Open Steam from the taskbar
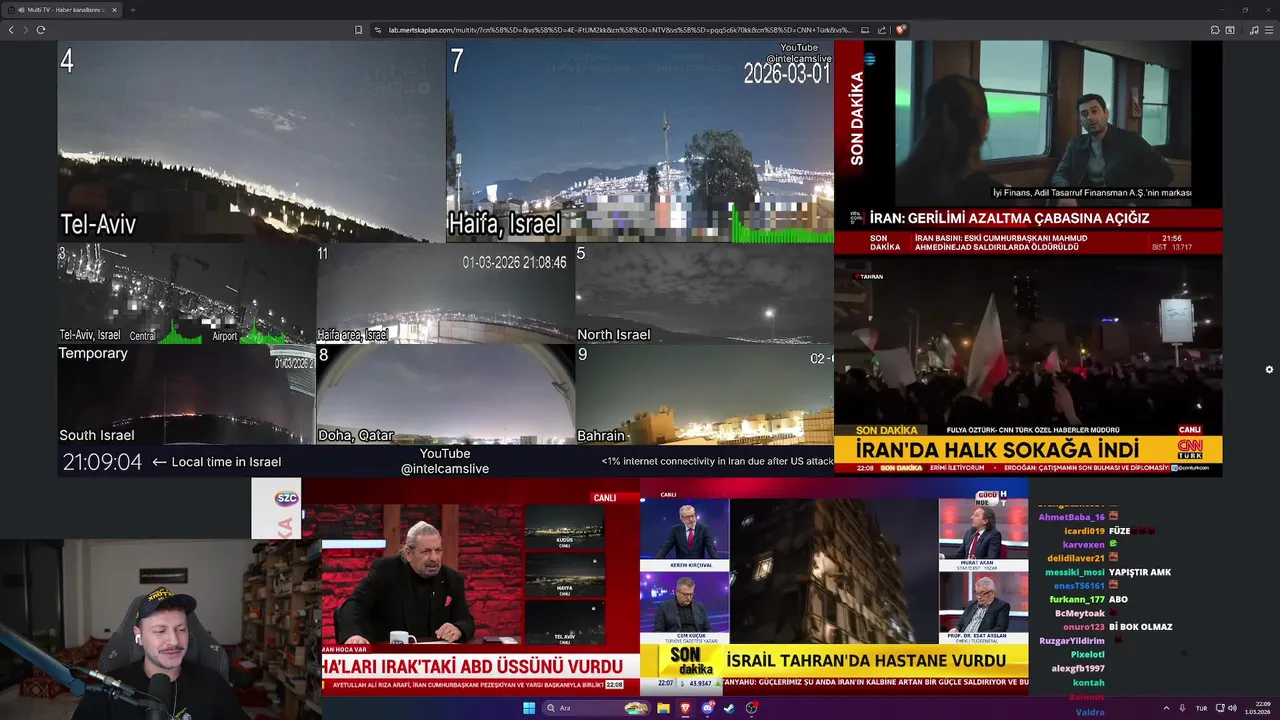 (729, 708)
